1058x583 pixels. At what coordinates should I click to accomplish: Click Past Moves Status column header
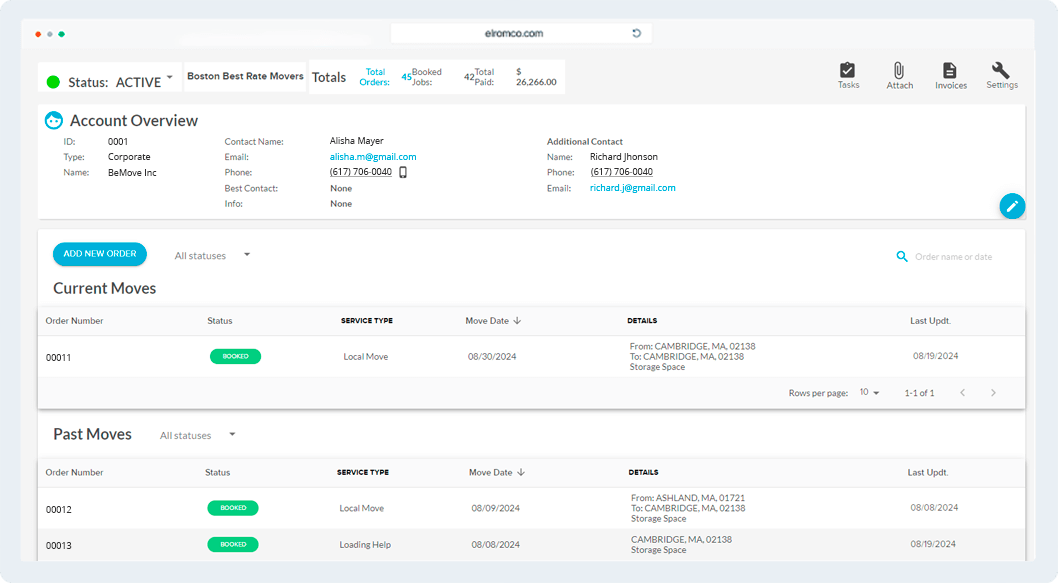[x=217, y=472]
